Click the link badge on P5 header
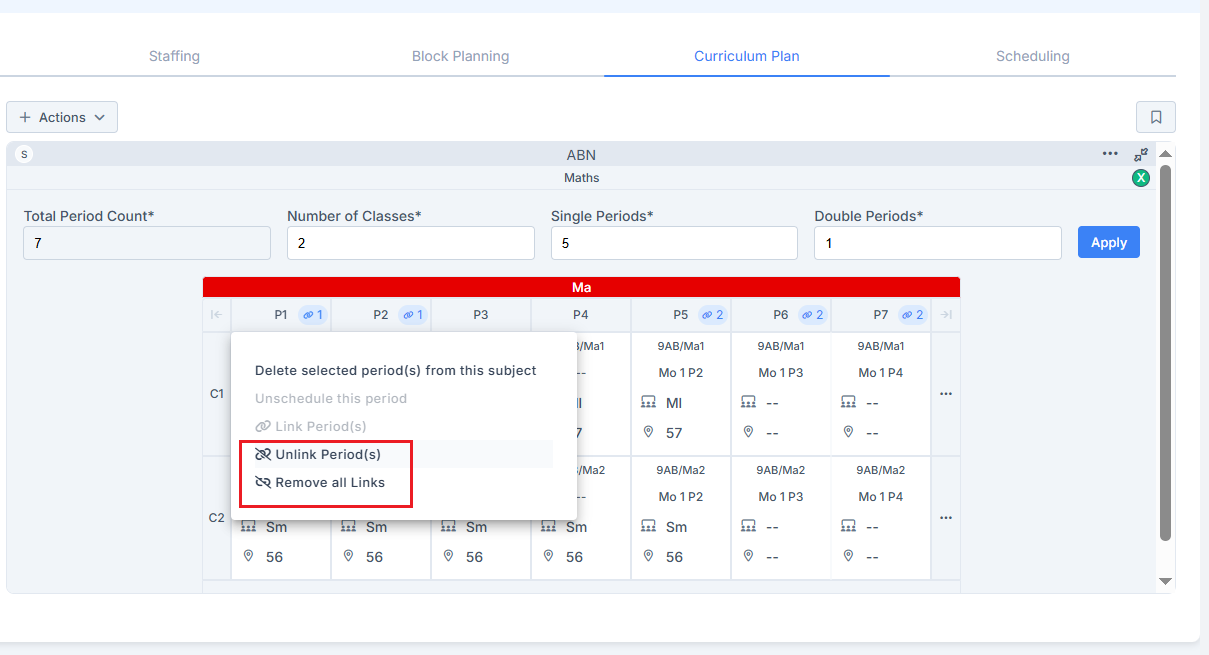 712,315
